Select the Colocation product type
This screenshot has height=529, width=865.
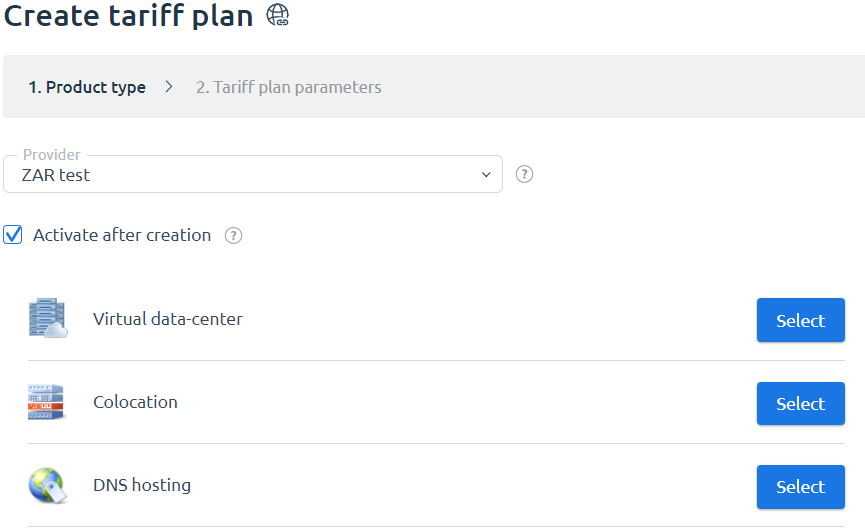pyautogui.click(x=800, y=403)
